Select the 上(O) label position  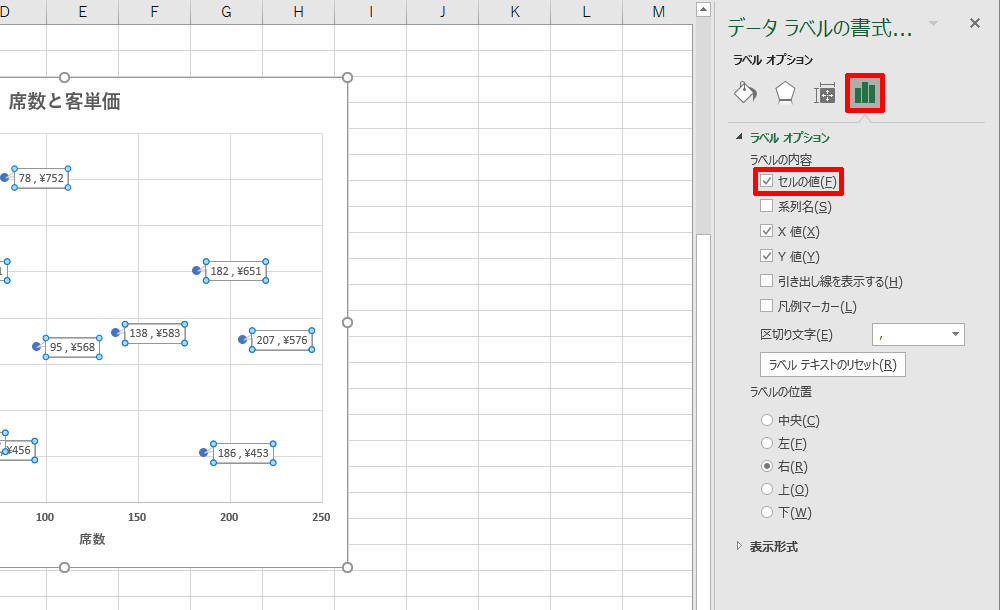click(x=767, y=489)
